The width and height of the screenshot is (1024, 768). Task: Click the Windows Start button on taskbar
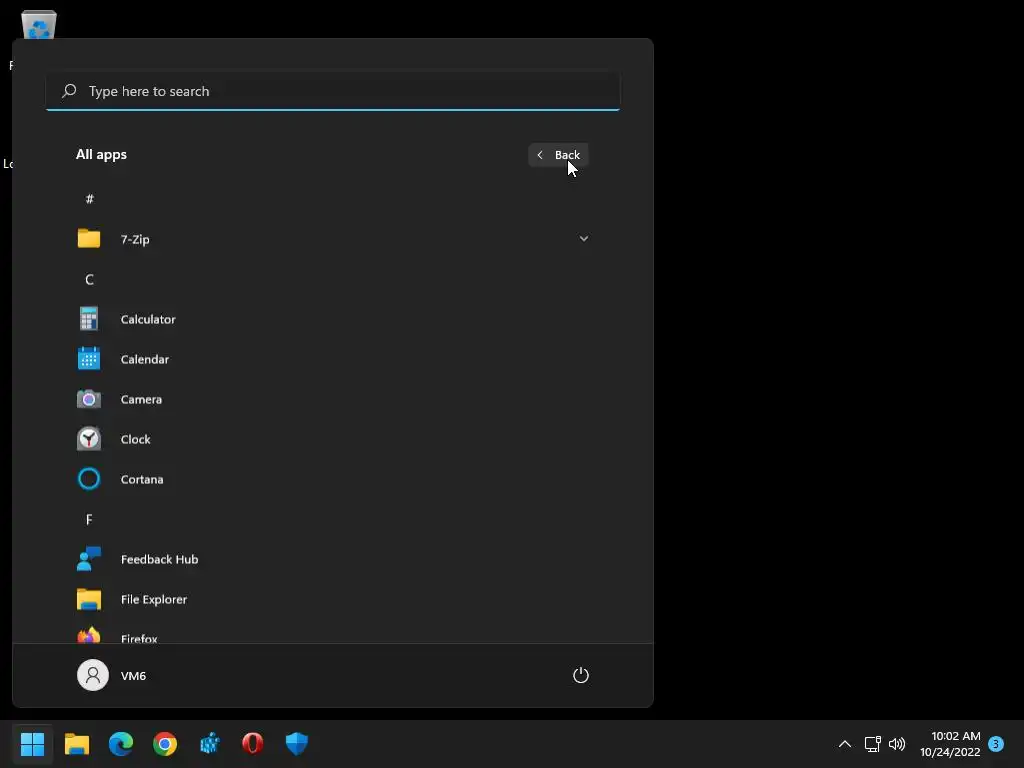click(x=33, y=743)
